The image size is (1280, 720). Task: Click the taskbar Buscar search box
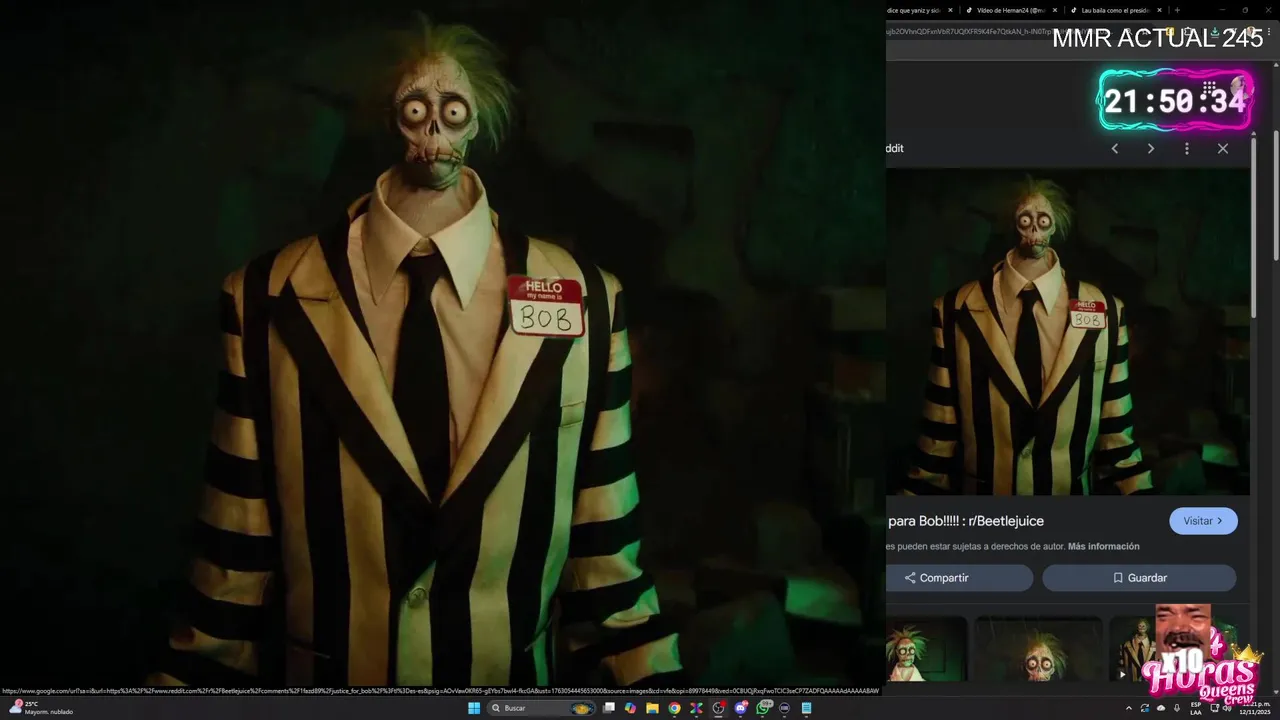tap(543, 708)
